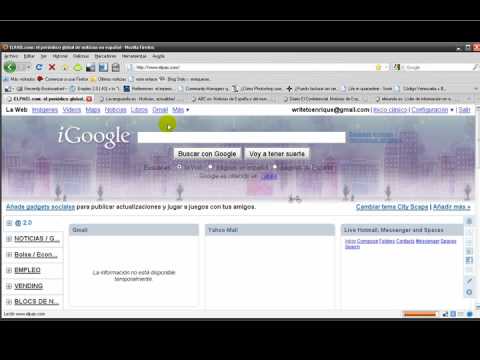The image size is (480, 360).
Task: Open the bookmarks toolbar overflow chevron
Action: pos(476,89)
